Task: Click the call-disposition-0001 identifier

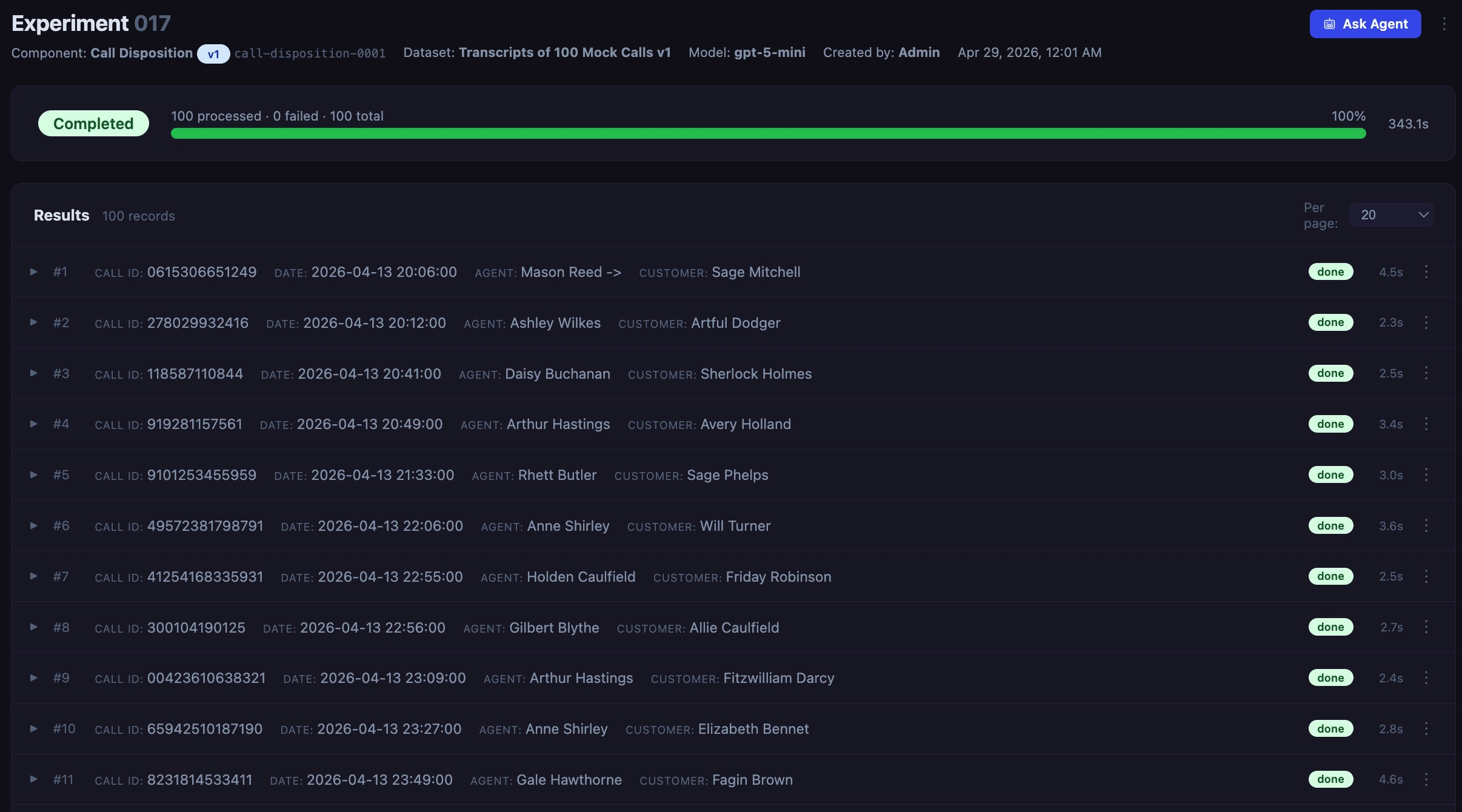Action: point(310,54)
